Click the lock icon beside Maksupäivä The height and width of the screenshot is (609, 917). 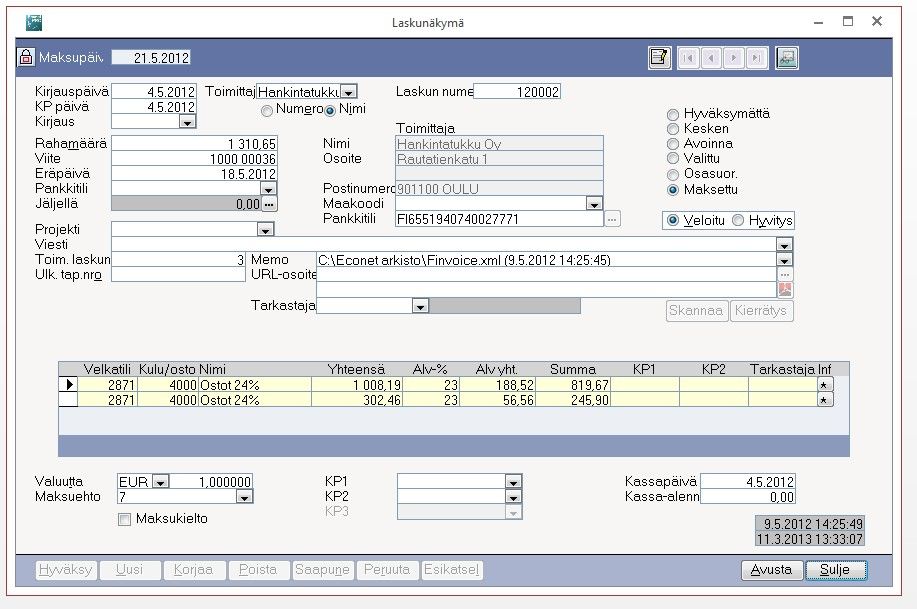[x=25, y=57]
